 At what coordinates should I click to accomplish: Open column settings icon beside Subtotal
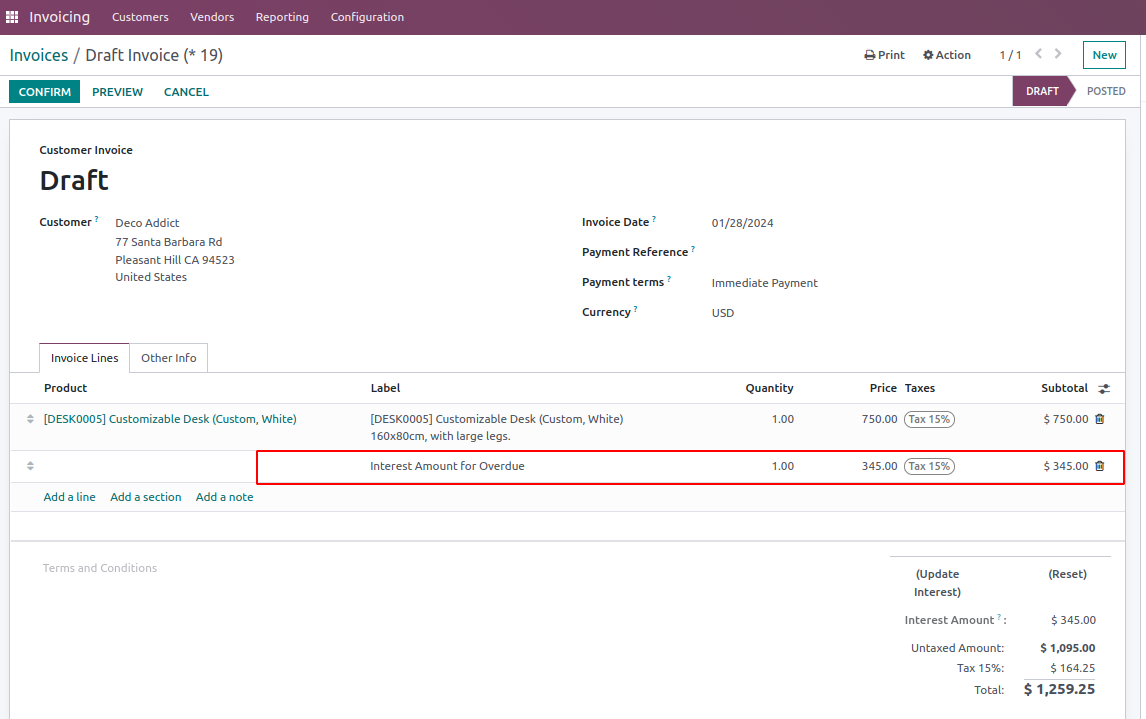(x=1104, y=388)
